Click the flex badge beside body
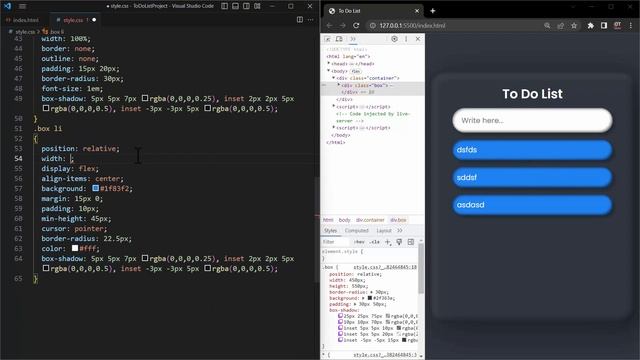Image resolution: width=640 pixels, height=360 pixels. pos(356,71)
